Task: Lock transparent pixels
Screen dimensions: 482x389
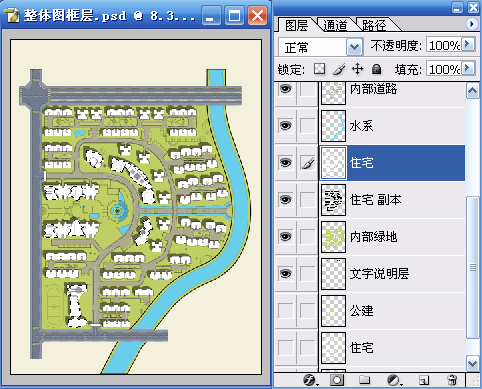Action: tap(319, 69)
